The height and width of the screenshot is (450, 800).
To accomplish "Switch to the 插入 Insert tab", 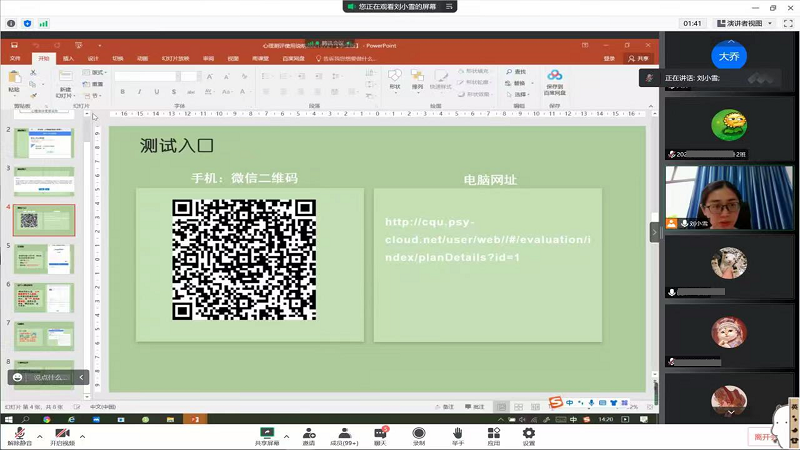I will [x=68, y=59].
